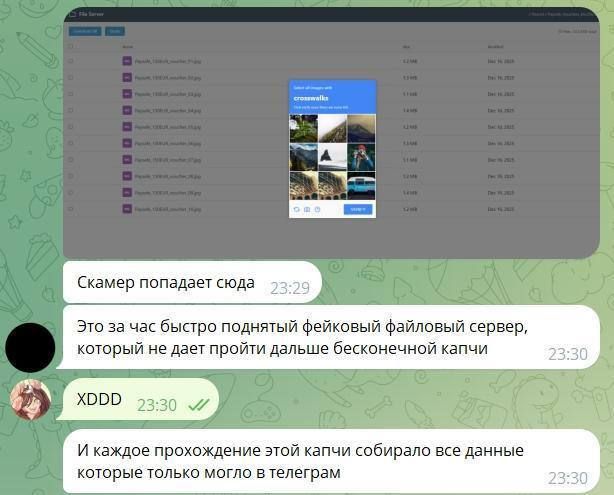Select the sea rock captcha tile
This screenshot has width=614, height=495.
(332, 157)
